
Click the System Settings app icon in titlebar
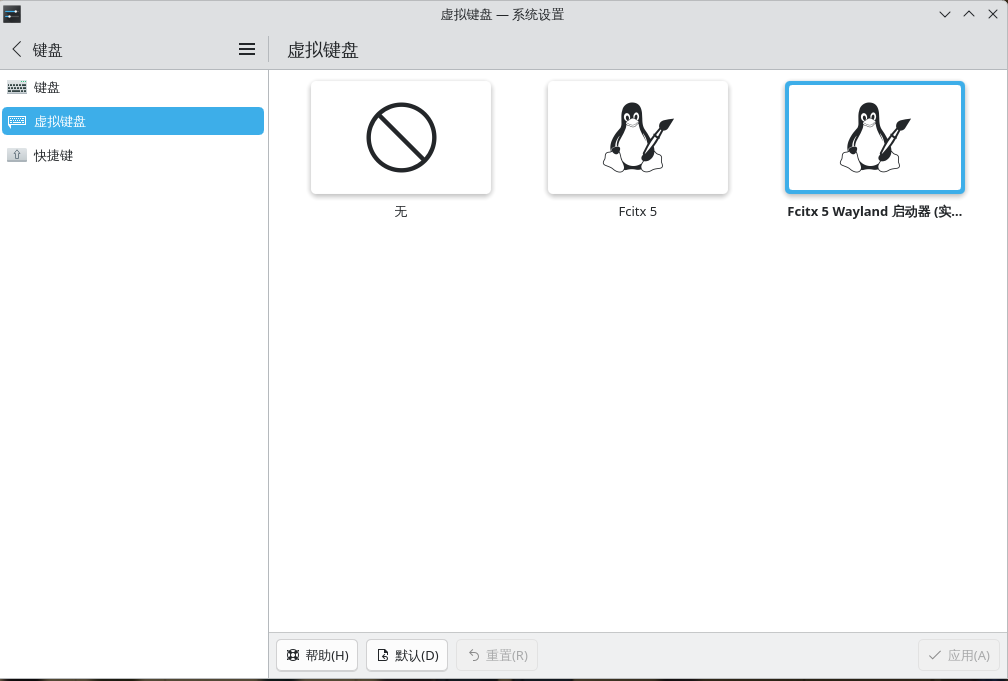pos(12,14)
